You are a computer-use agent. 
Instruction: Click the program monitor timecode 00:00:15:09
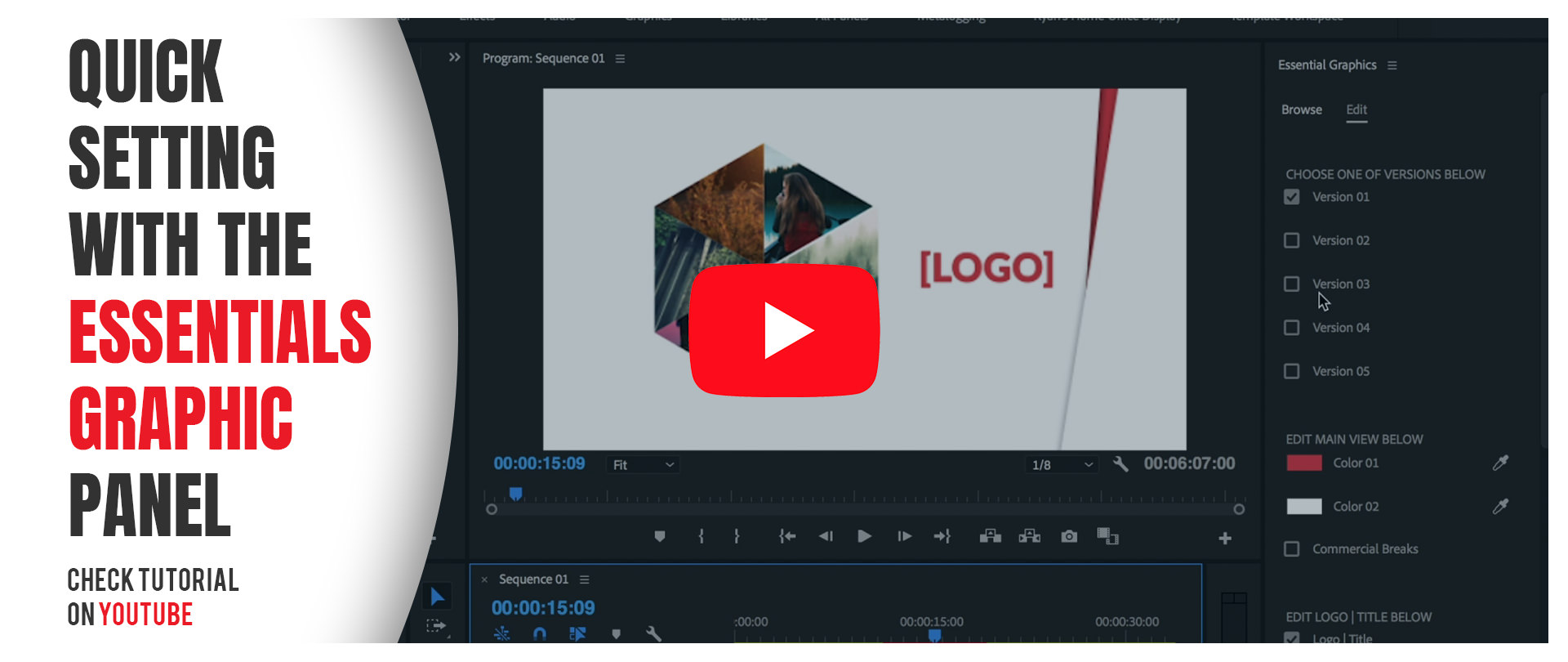tap(539, 463)
